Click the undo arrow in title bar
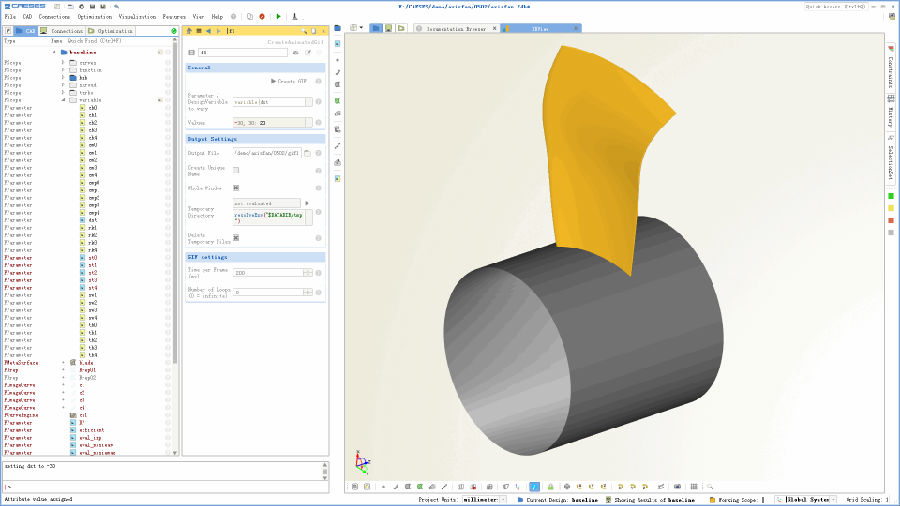 [117, 6]
